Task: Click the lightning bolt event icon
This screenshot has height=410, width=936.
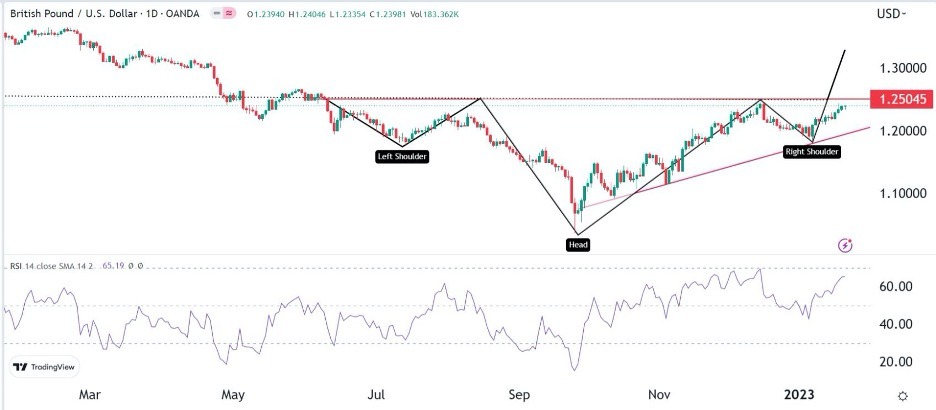Action: tap(846, 245)
